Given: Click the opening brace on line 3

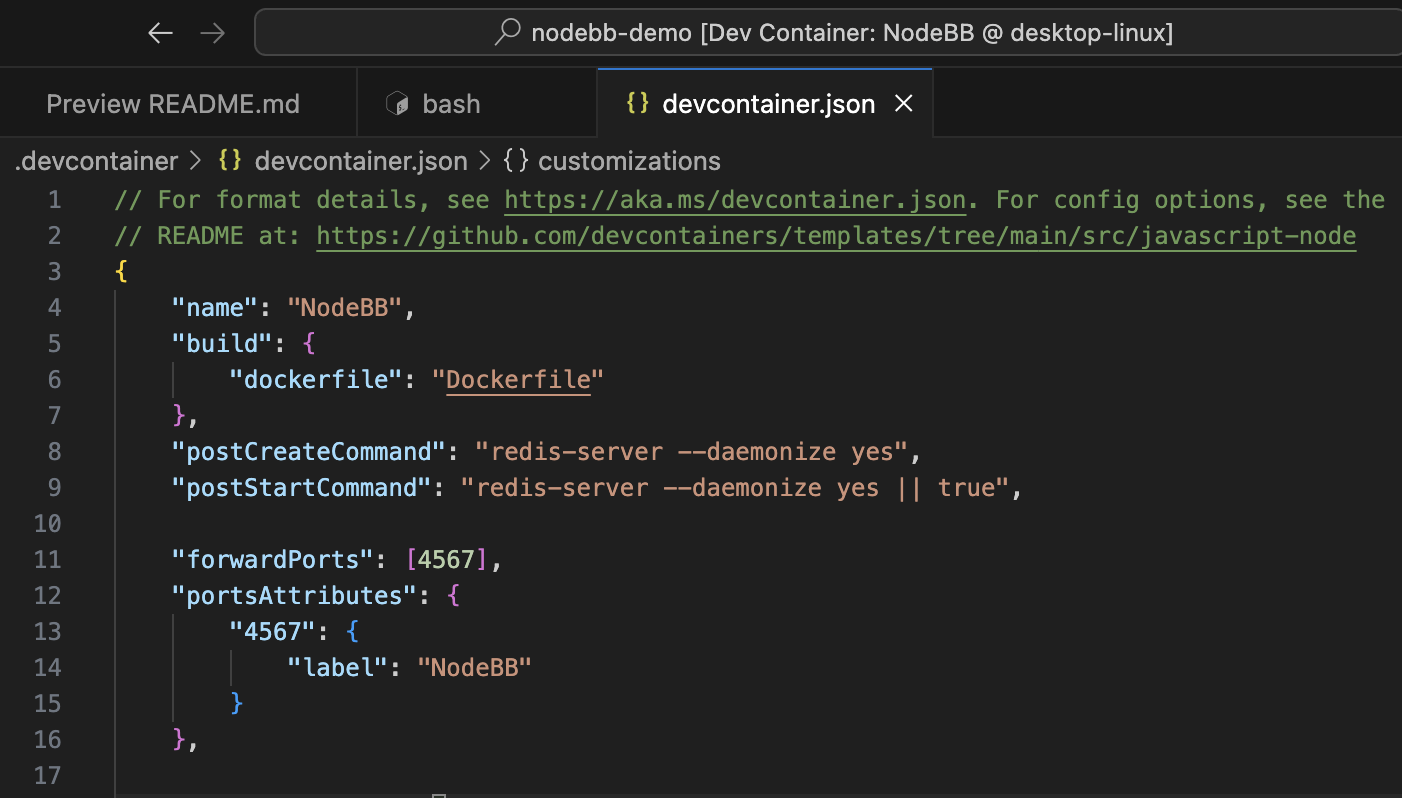Looking at the screenshot, I should (122, 272).
